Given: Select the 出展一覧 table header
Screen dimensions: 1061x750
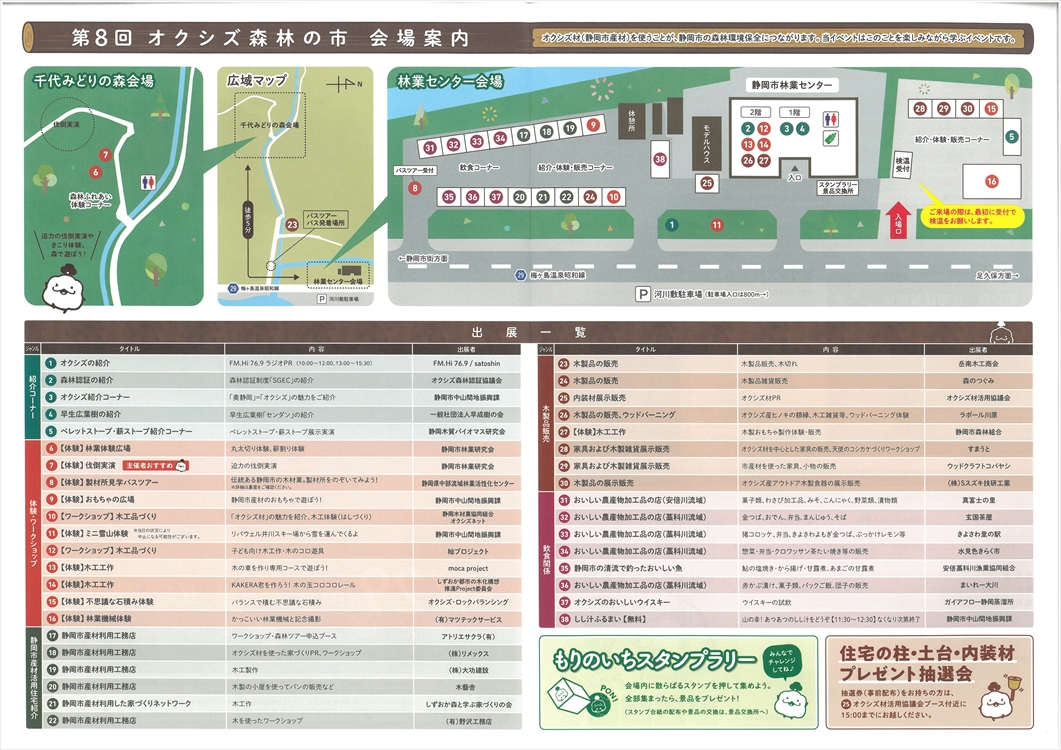Looking at the screenshot, I should coord(530,333).
